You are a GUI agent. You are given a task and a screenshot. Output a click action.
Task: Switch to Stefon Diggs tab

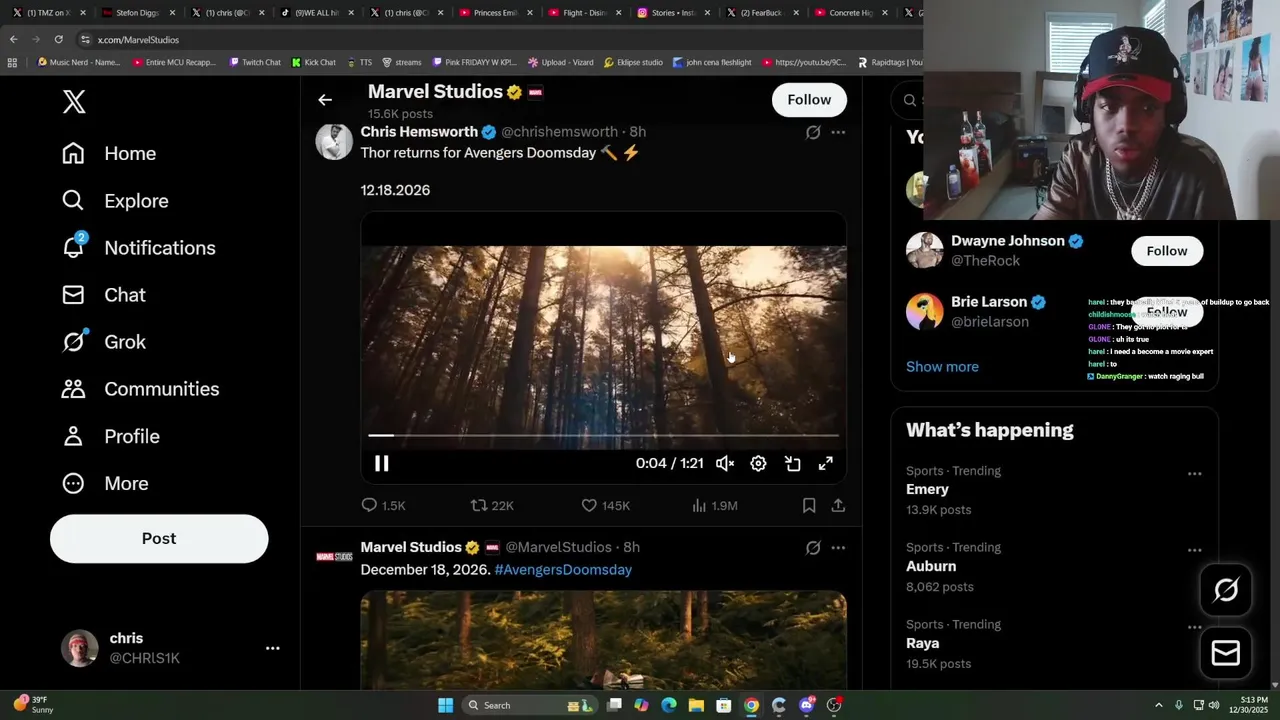(137, 13)
